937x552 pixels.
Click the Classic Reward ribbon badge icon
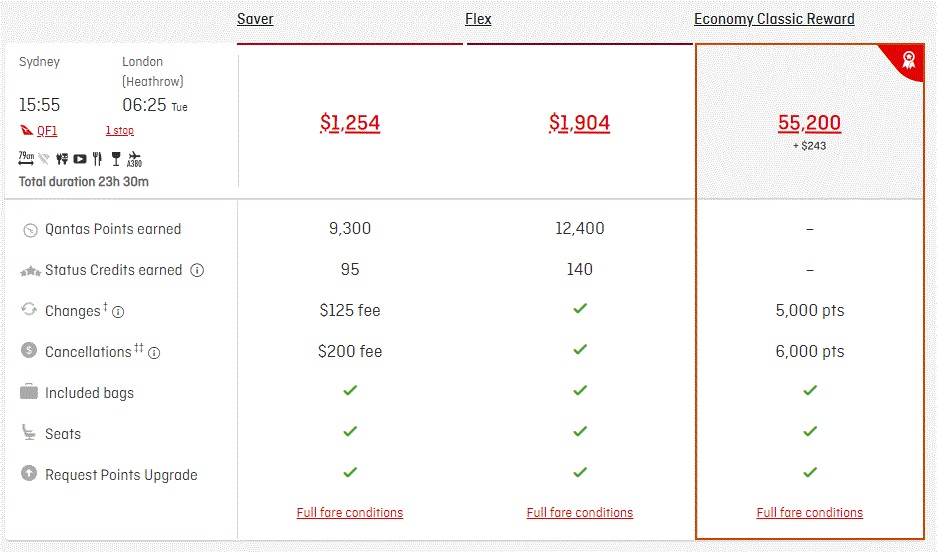908,60
